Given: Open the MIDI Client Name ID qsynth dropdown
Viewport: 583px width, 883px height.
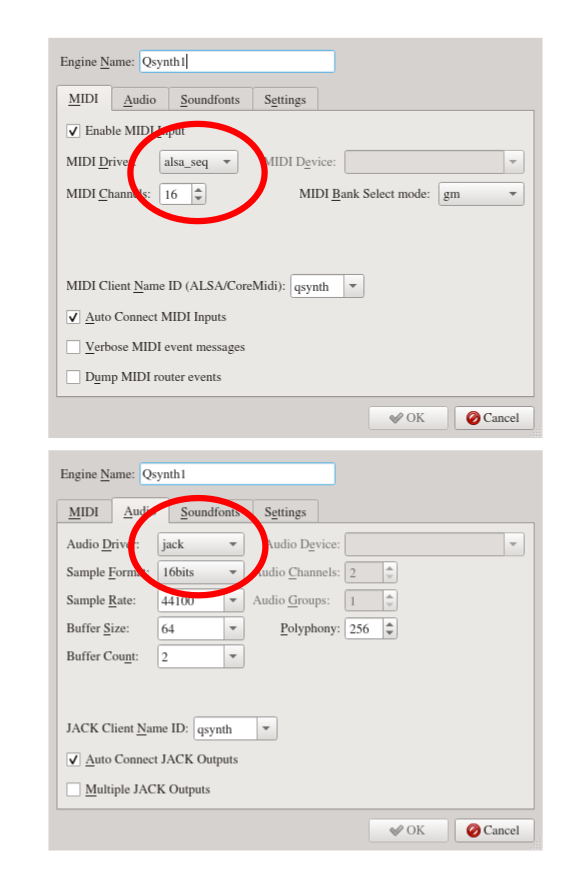Looking at the screenshot, I should click(x=353, y=286).
